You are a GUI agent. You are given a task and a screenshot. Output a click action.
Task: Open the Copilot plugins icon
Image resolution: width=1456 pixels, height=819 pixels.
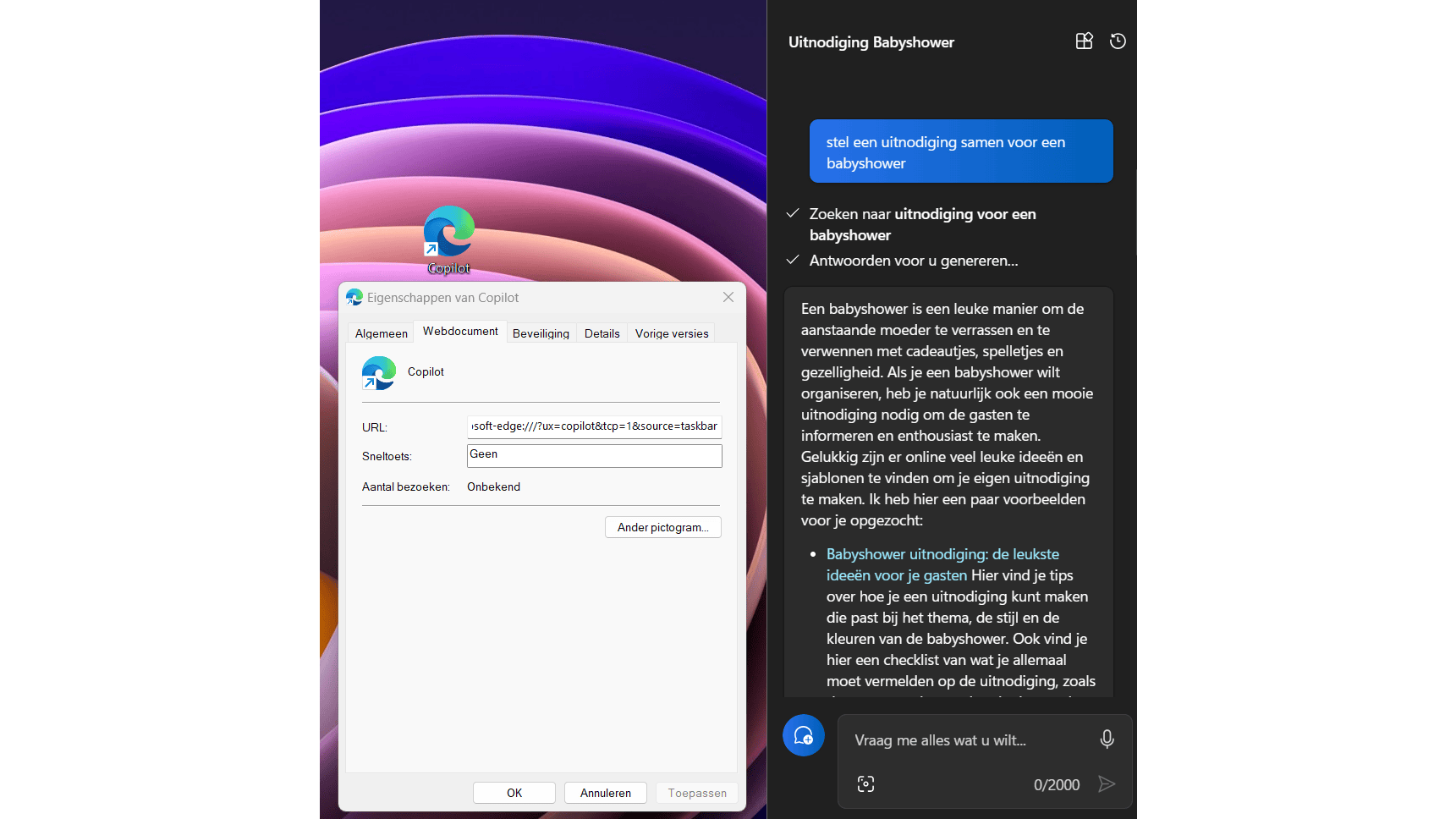[1084, 41]
